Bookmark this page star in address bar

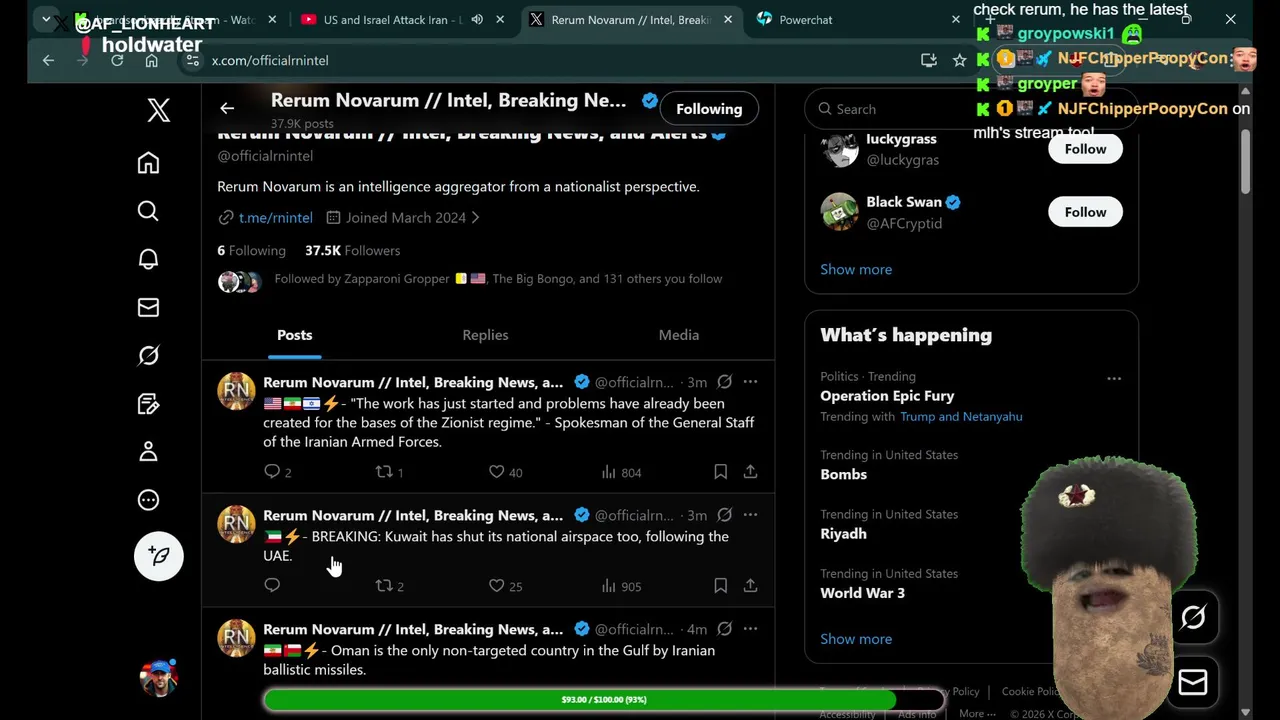[960, 60]
